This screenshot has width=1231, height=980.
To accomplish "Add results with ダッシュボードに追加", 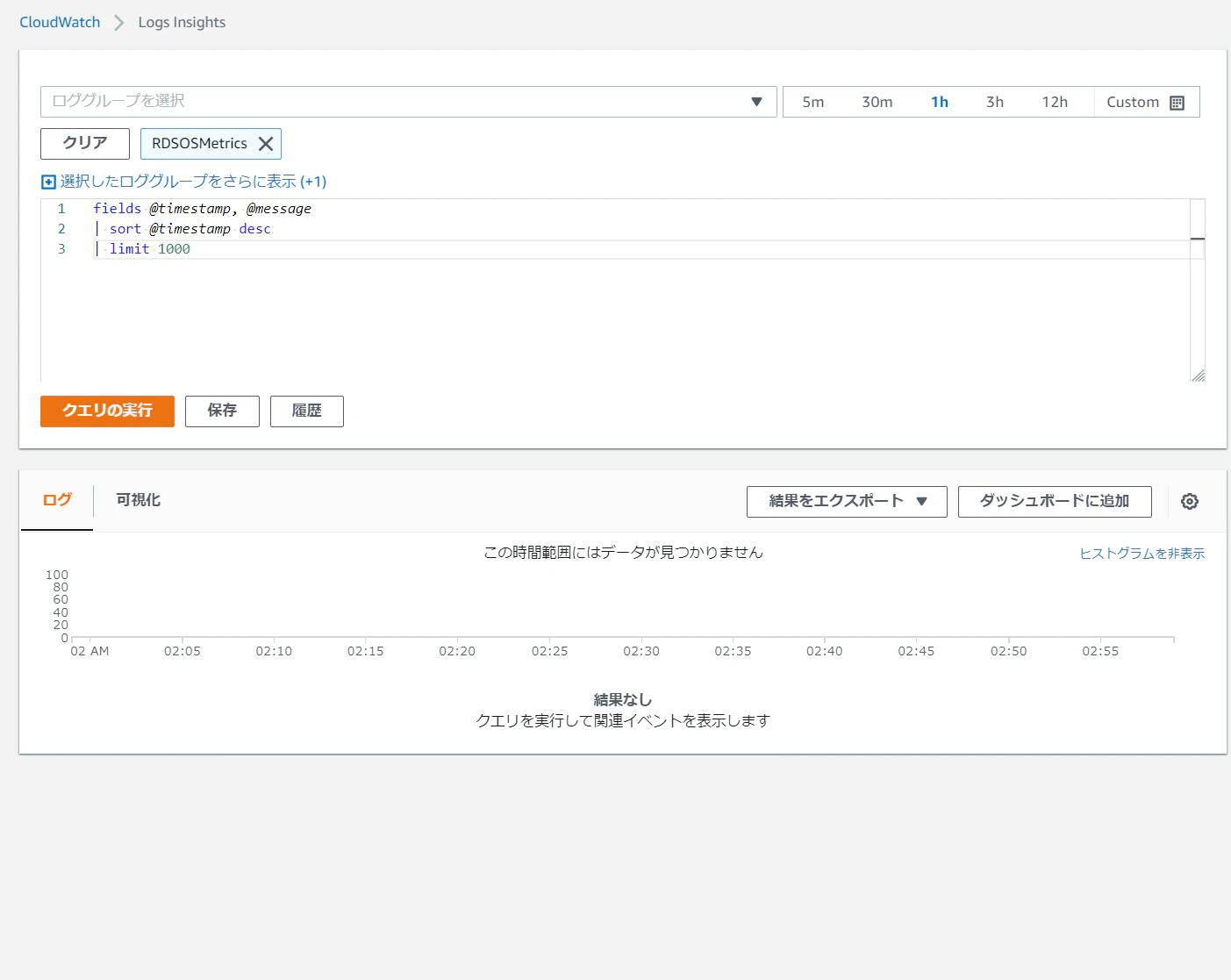I will [x=1055, y=502].
